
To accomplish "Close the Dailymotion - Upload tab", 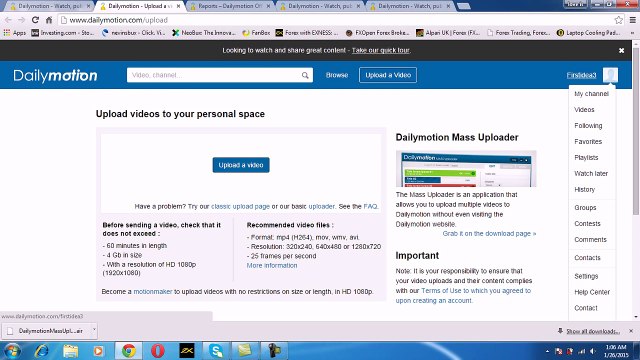I will point(178,6).
